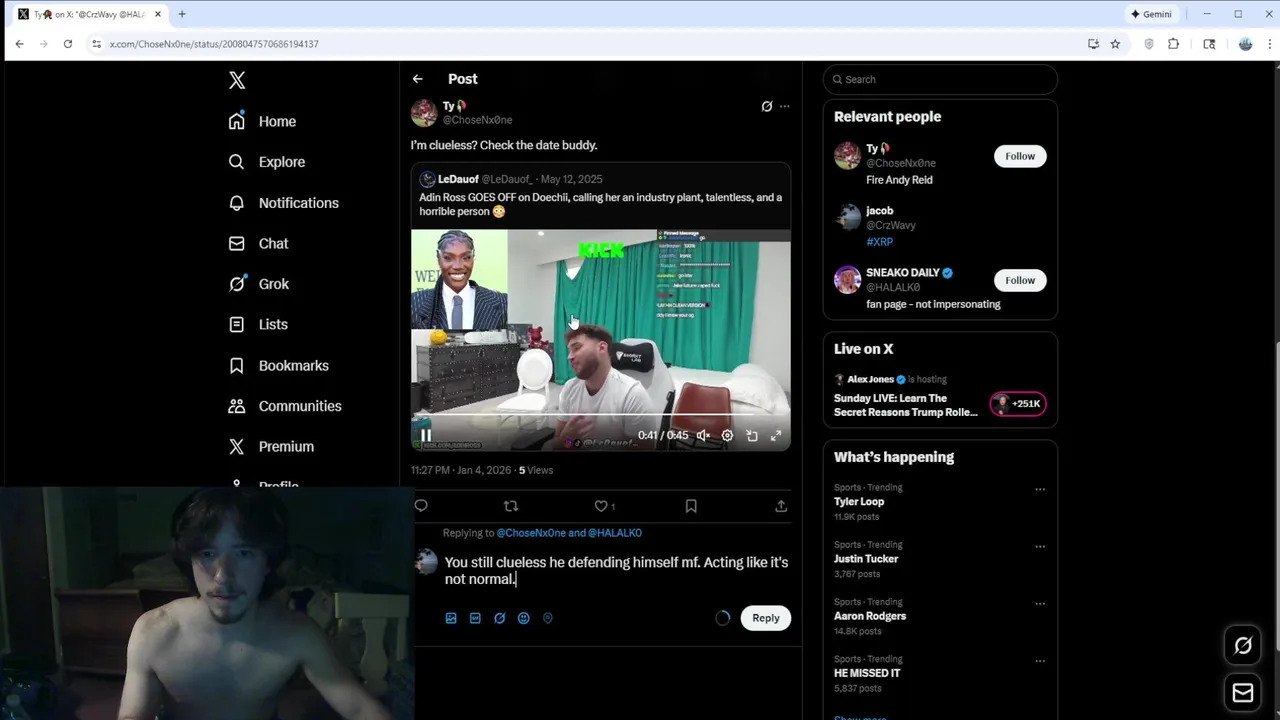Open the #XRP hashtag

880,242
